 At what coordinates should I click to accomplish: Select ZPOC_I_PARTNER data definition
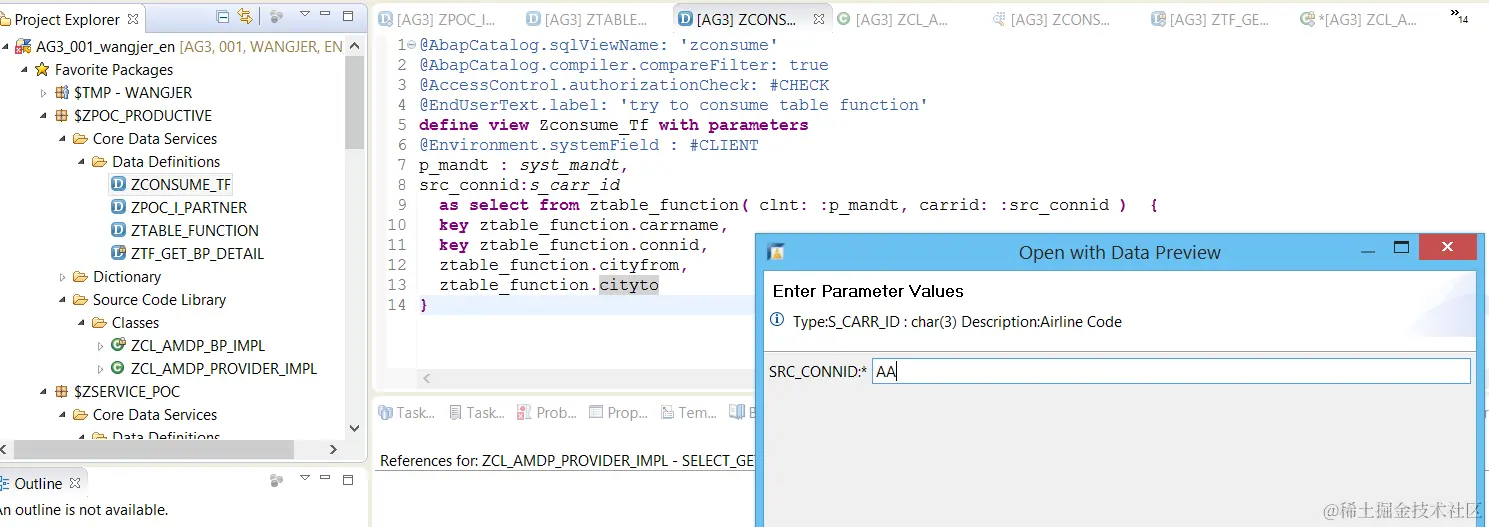tap(189, 208)
